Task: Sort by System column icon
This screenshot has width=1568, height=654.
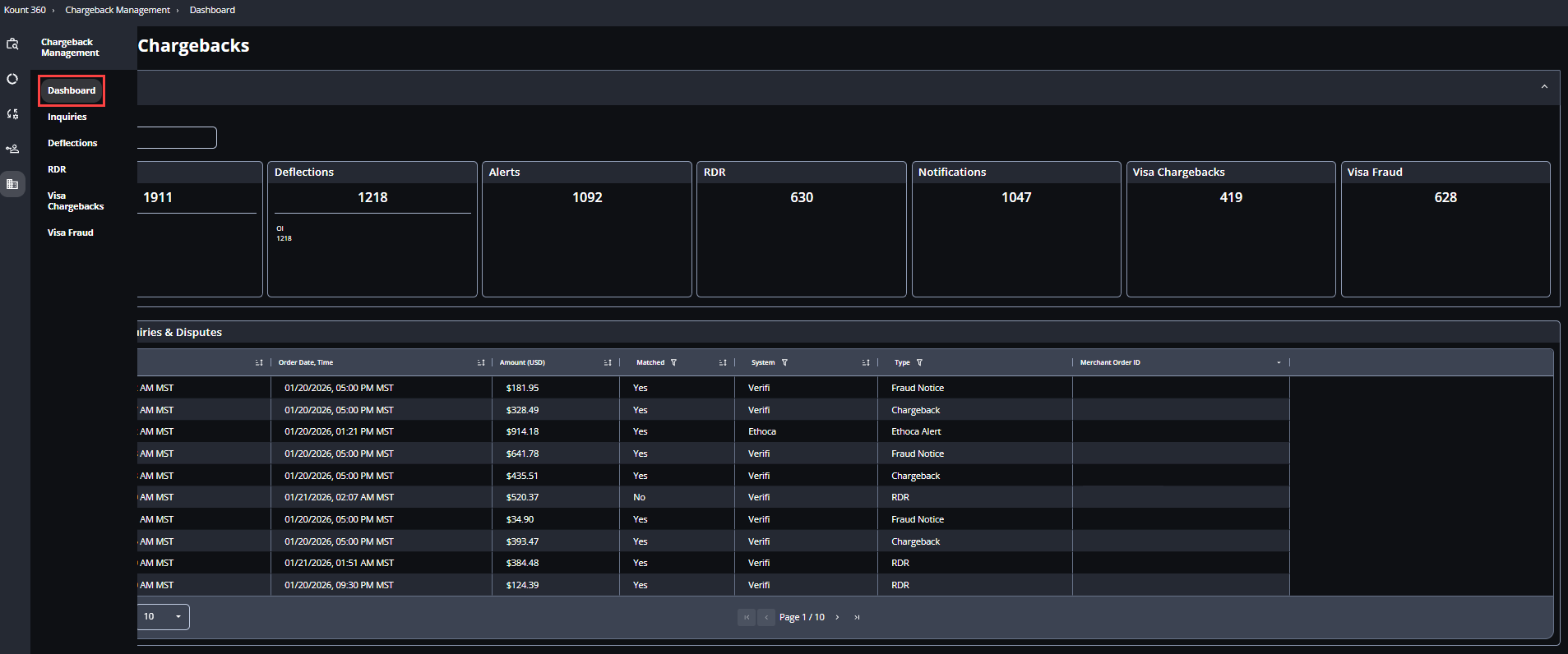Action: (x=866, y=362)
